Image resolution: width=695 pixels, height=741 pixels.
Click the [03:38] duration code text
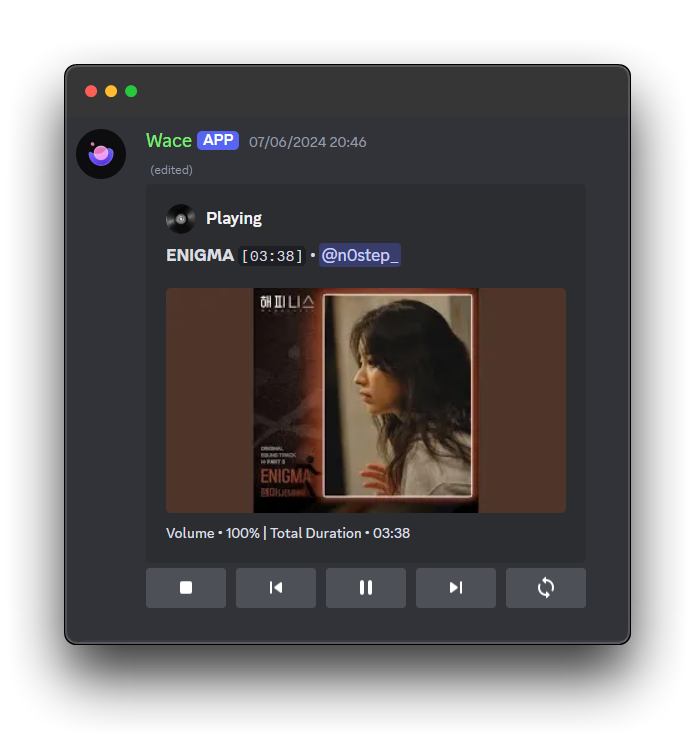(x=272, y=256)
